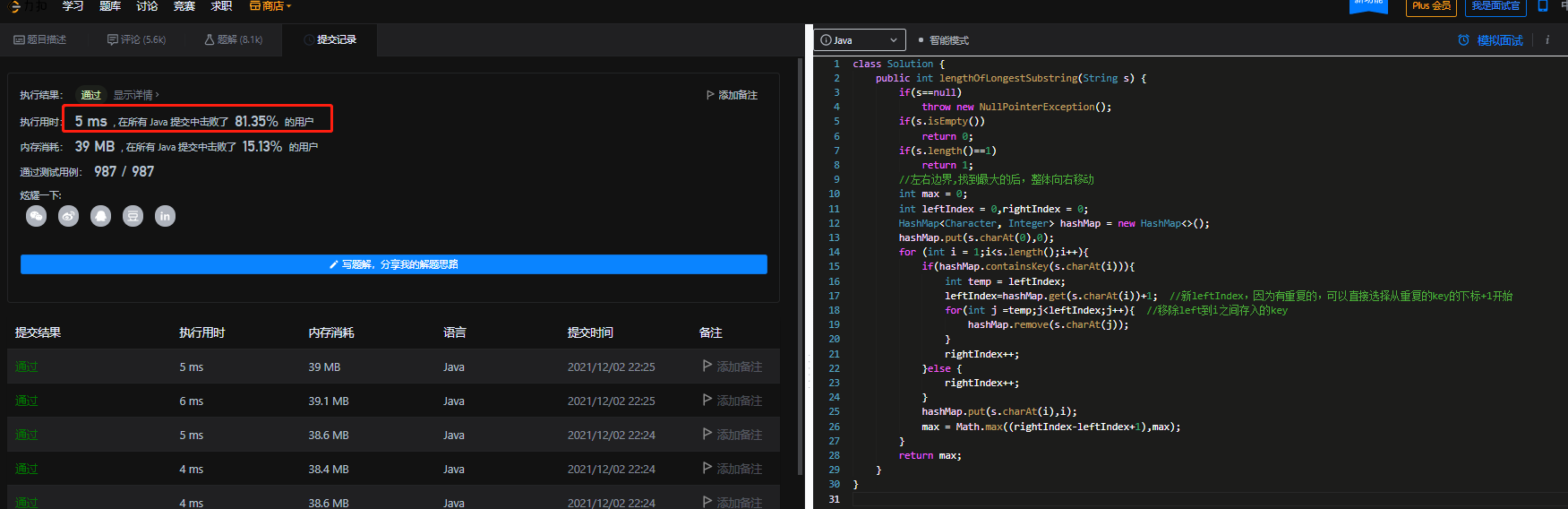This screenshot has width=1568, height=509.
Task: Click the flag icon in the 39.1 MB row
Action: click(x=707, y=401)
